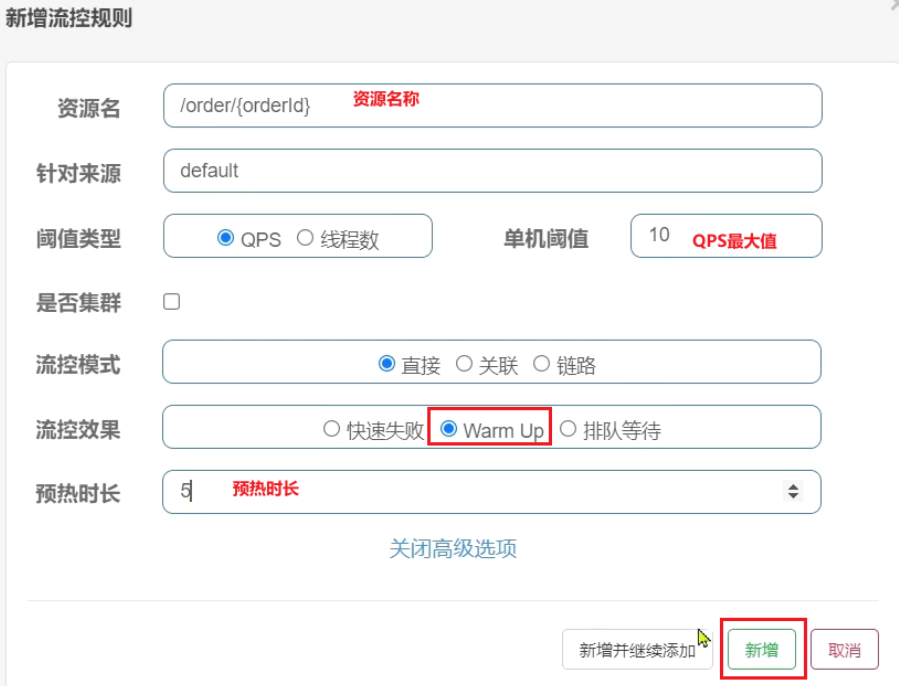Image resolution: width=899 pixels, height=686 pixels.
Task: Click the 资源名 input field
Action: point(493,106)
